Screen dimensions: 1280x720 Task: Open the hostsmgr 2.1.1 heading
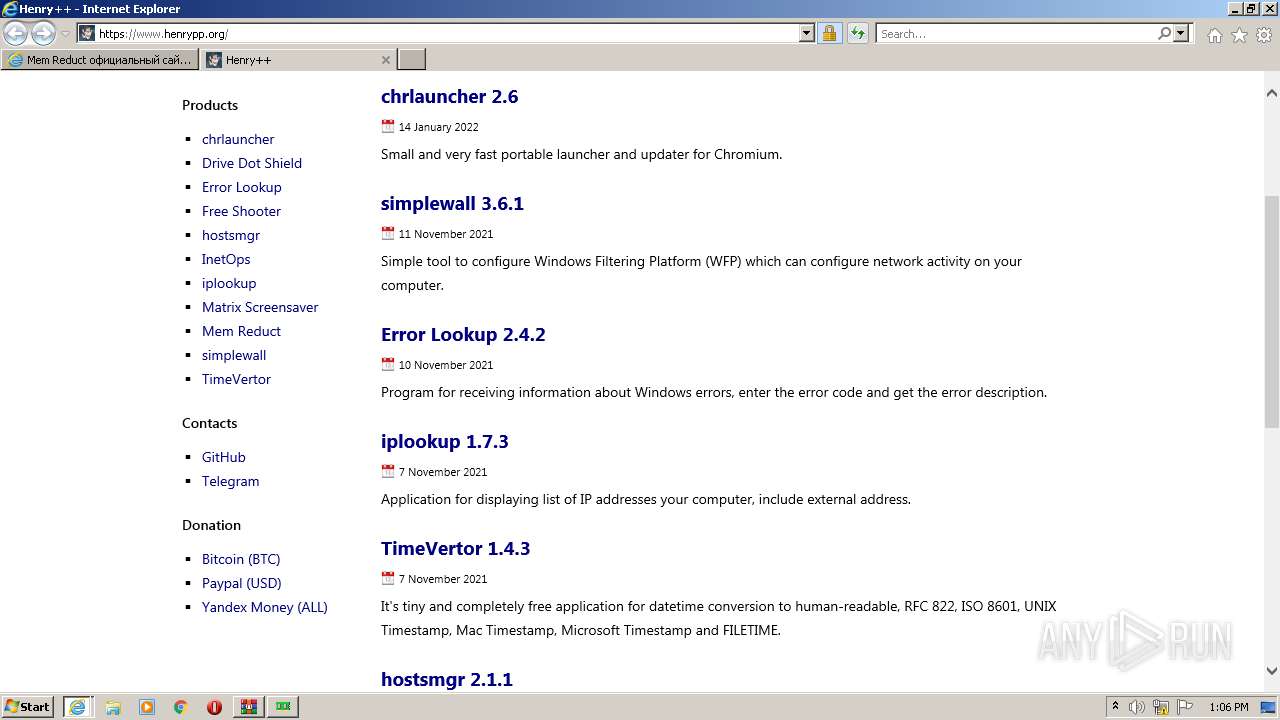coord(447,680)
